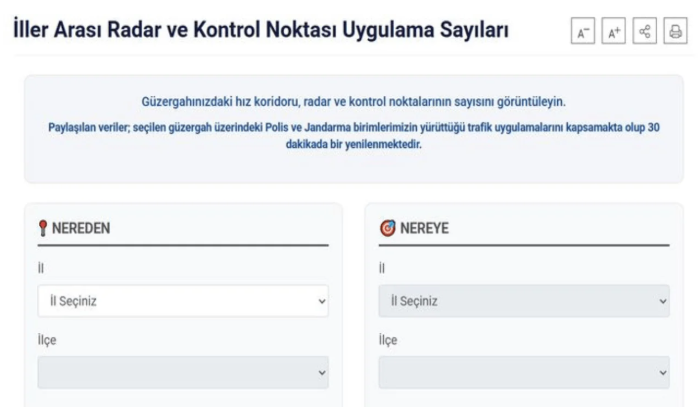
Task: Decrease font size with the A- button
Action: click(583, 32)
